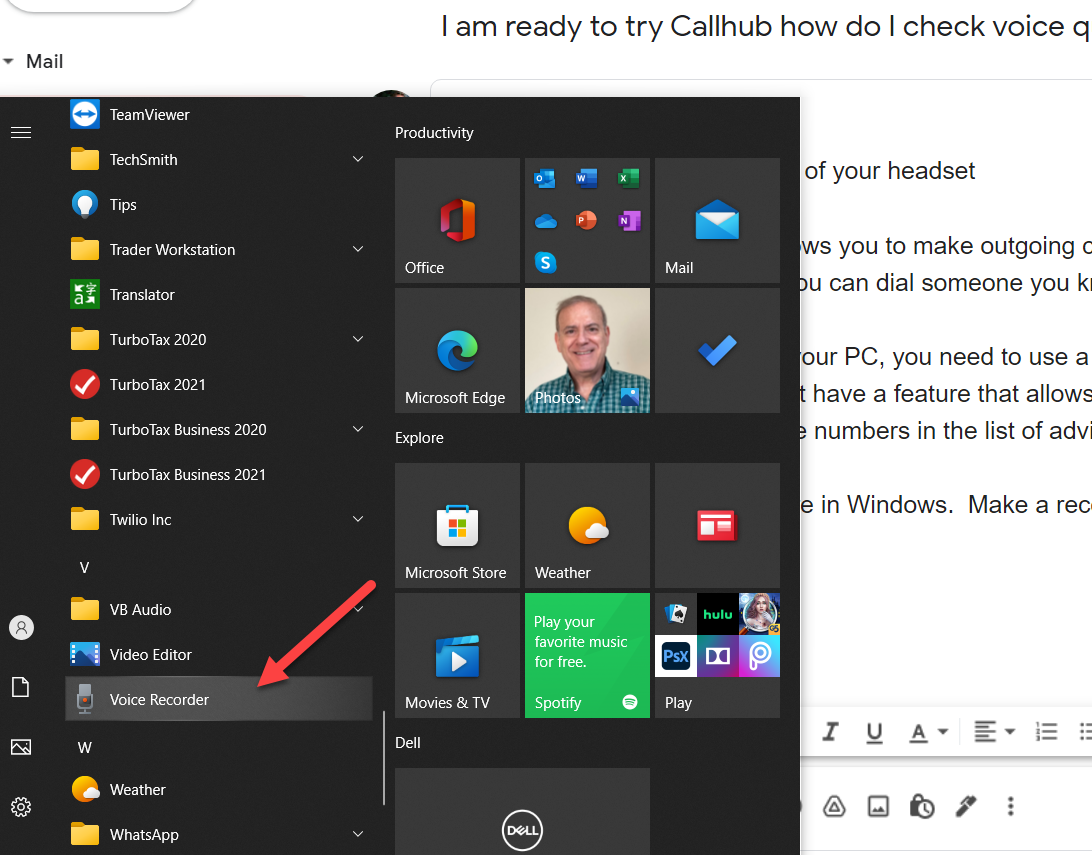Open the Tips app
1092x855 pixels.
click(219, 205)
